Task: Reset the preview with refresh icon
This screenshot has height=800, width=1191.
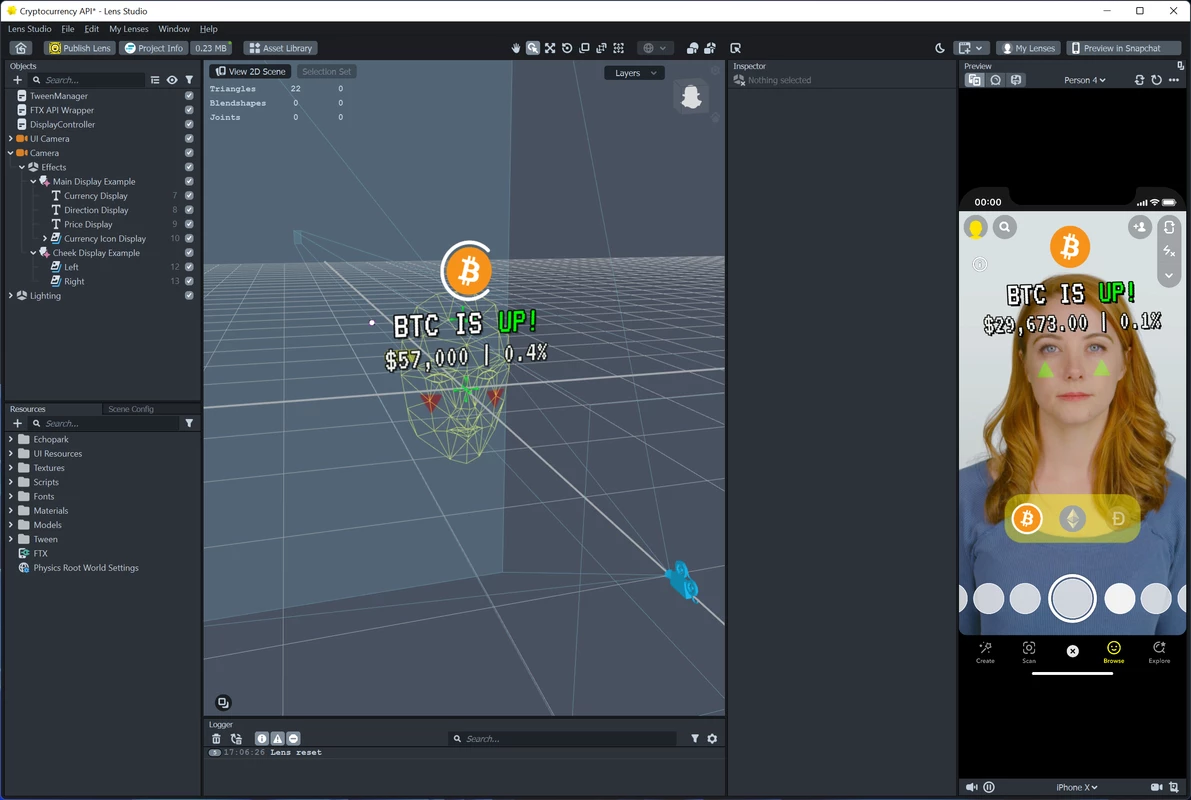Action: [1156, 80]
